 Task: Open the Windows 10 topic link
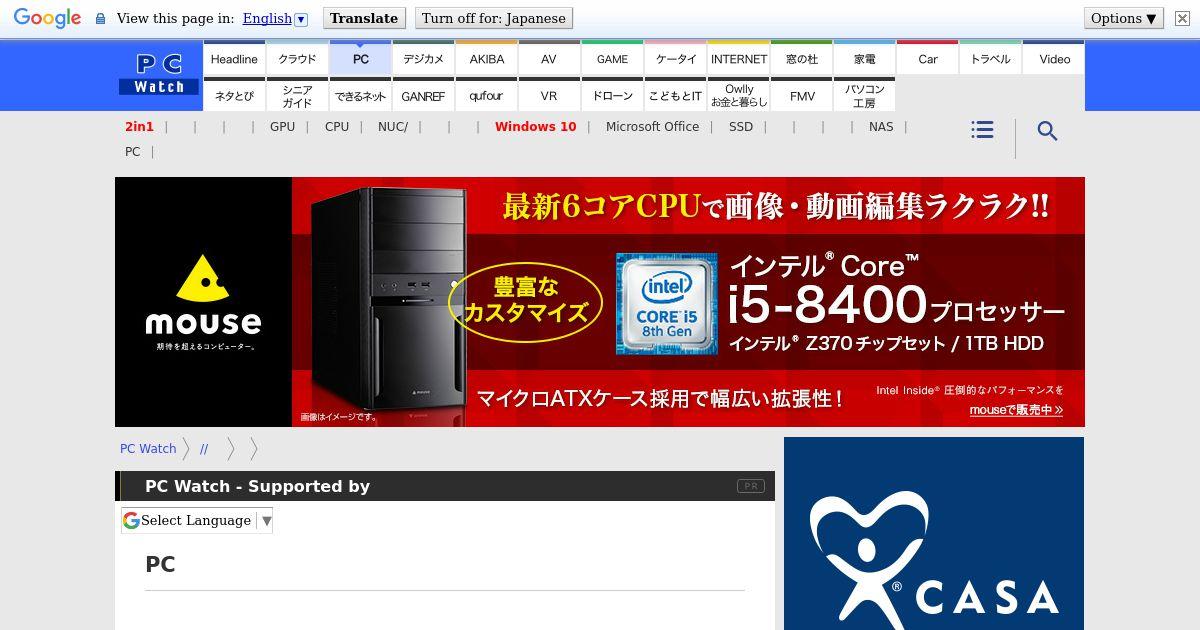coord(535,126)
